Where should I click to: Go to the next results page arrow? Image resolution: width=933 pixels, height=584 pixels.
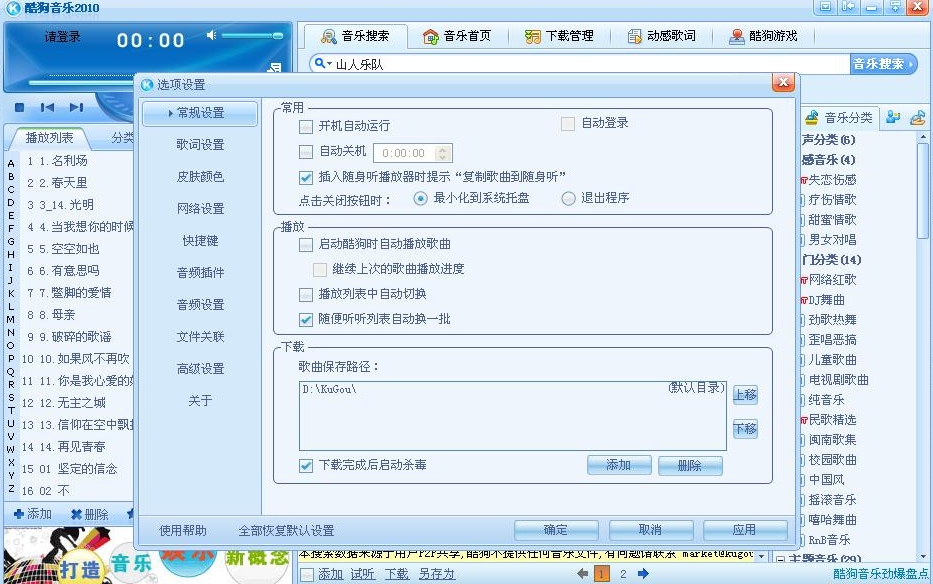pos(643,573)
